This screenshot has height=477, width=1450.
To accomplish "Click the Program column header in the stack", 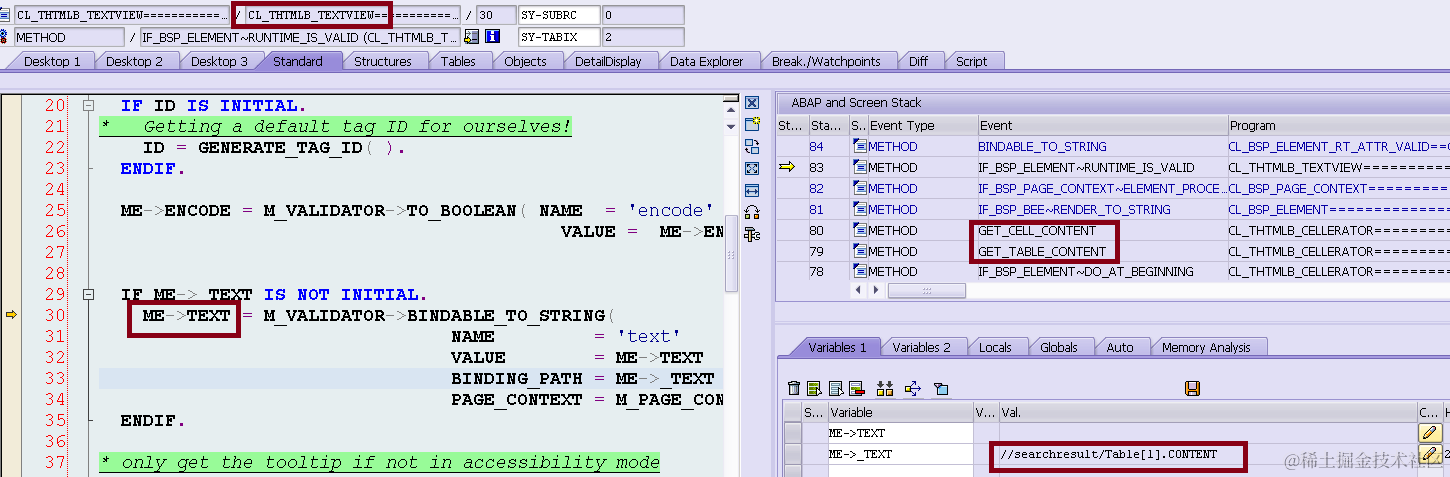I will tap(1338, 125).
